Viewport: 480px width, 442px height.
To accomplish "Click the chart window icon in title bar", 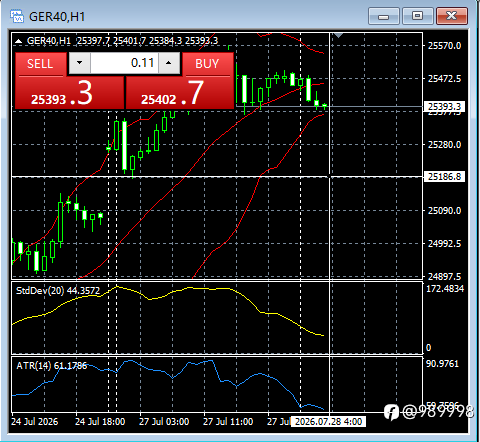I will tap(17, 16).
